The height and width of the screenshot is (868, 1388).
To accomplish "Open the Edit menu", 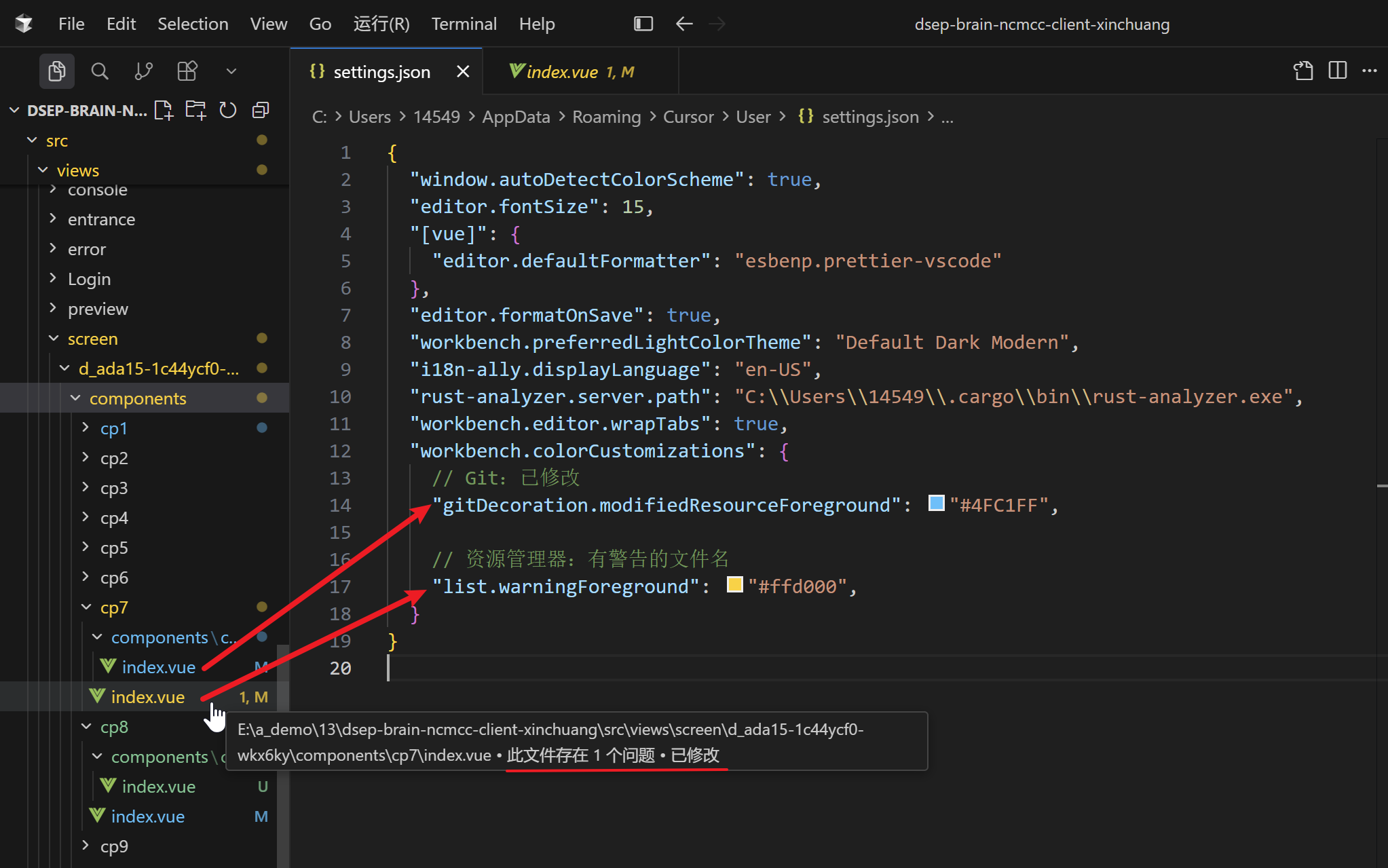I will point(121,24).
